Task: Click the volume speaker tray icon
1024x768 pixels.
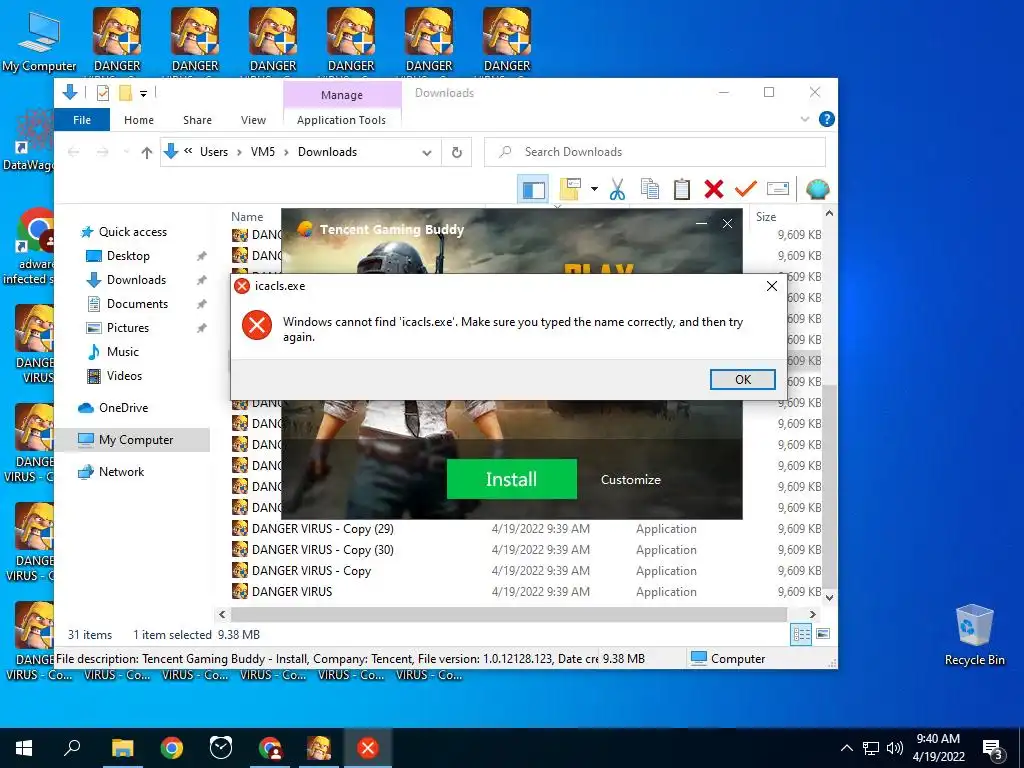Action: click(895, 748)
